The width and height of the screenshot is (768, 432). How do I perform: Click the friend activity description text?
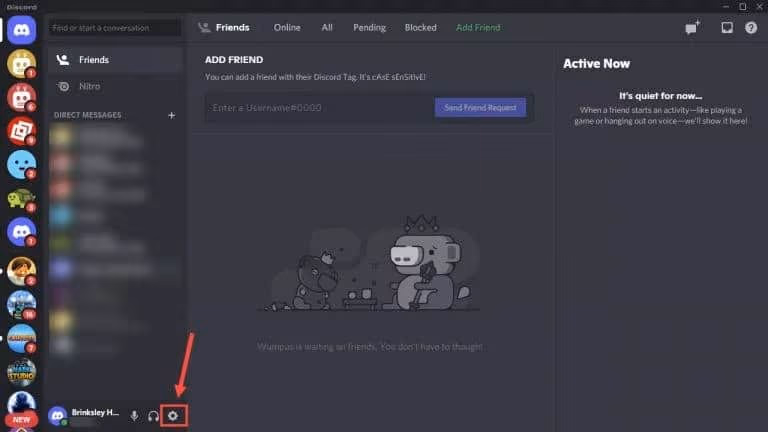[661, 116]
